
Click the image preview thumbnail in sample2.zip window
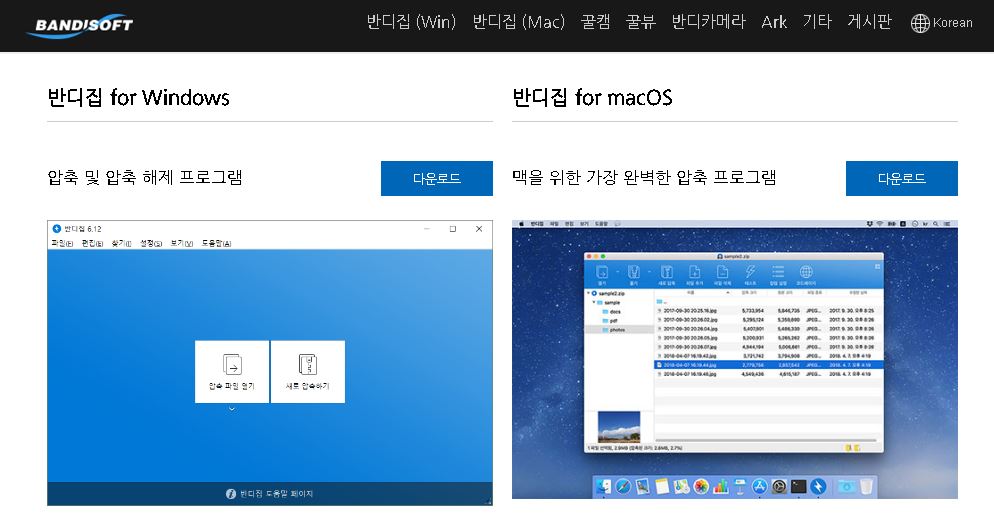(619, 427)
